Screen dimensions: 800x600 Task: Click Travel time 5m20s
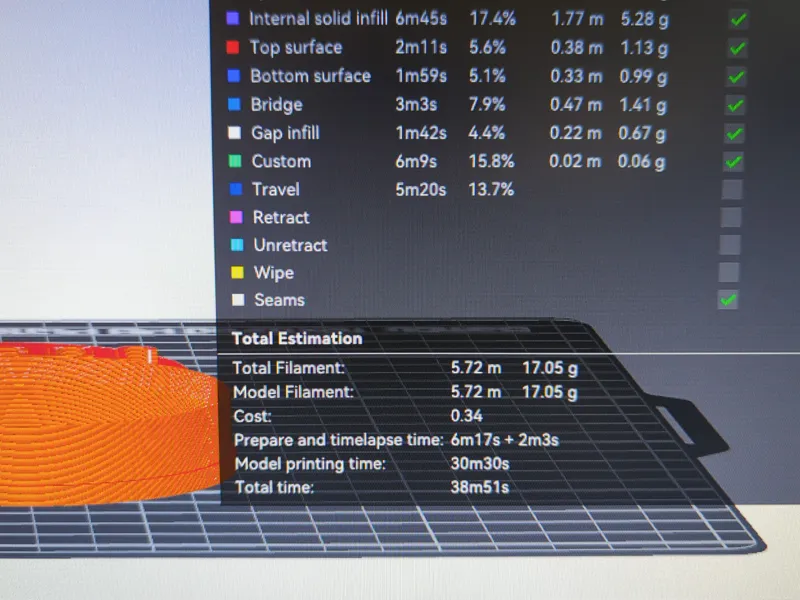point(421,190)
